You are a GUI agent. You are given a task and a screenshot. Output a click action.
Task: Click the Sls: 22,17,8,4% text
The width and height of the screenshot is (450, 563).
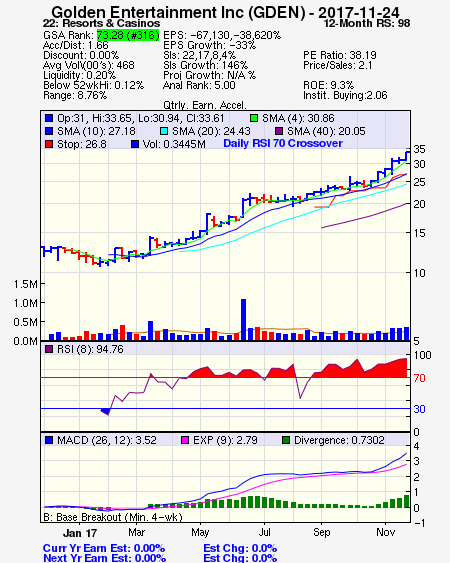[199, 55]
